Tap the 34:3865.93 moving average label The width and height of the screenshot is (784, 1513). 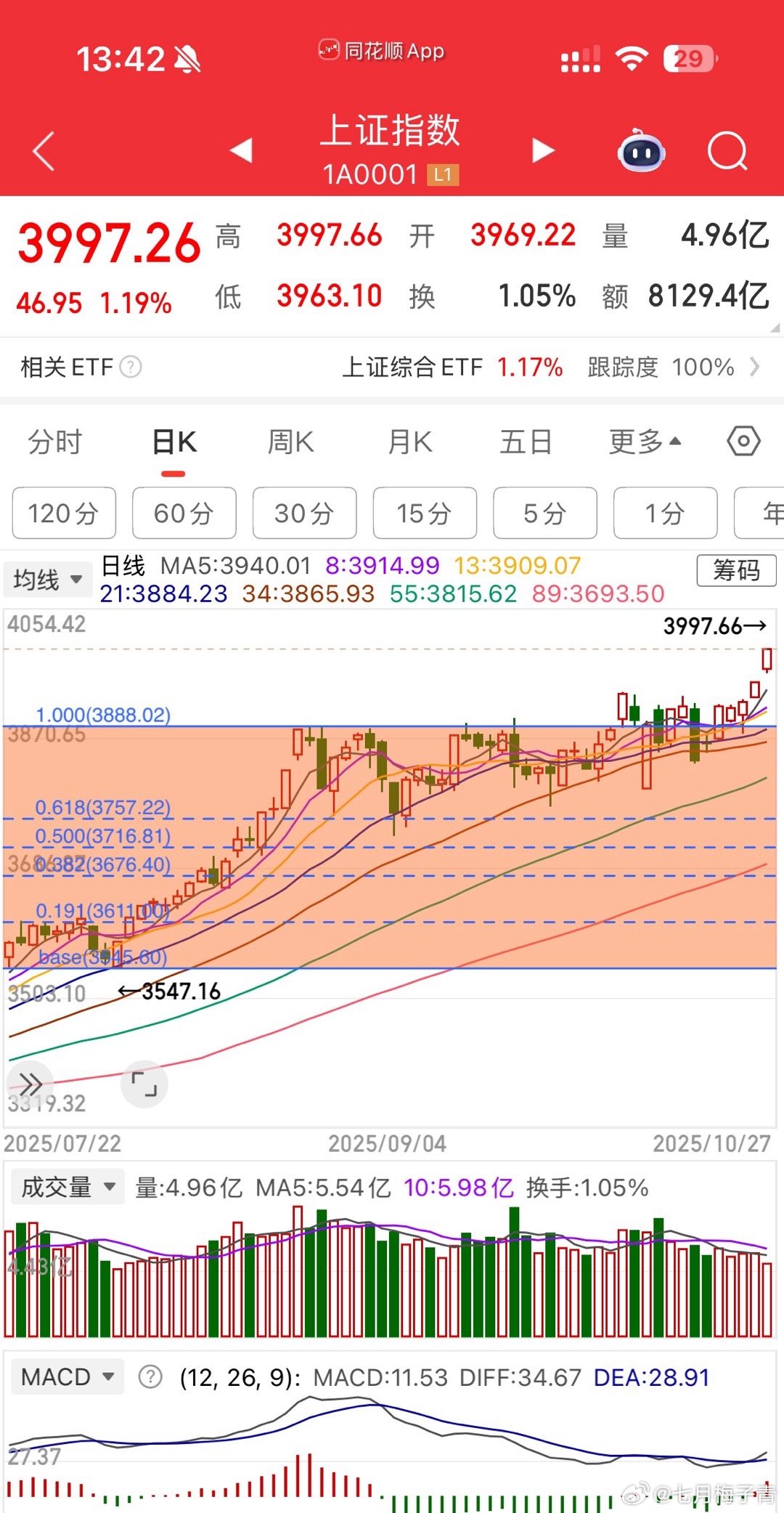point(309,593)
